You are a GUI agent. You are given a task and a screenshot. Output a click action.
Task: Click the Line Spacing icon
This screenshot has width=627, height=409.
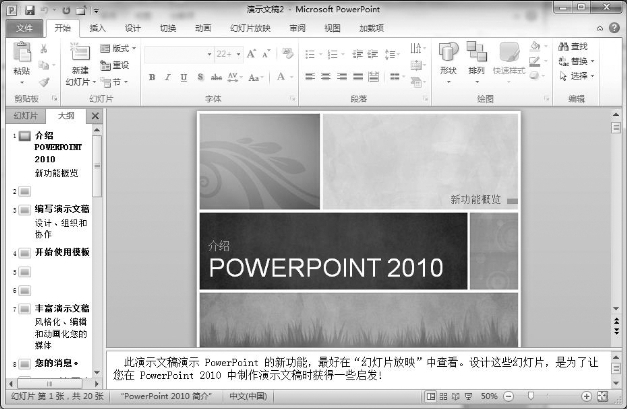pos(392,54)
